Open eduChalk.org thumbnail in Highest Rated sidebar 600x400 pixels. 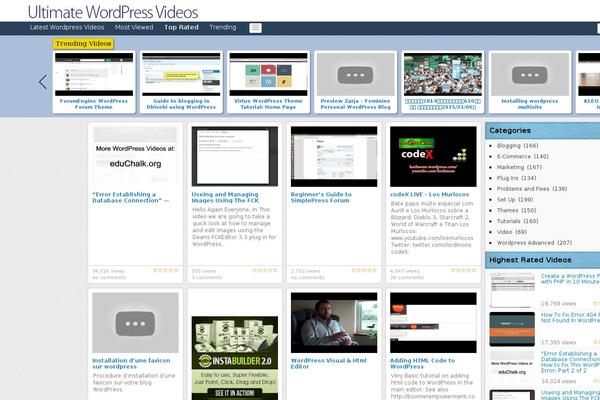(512, 368)
